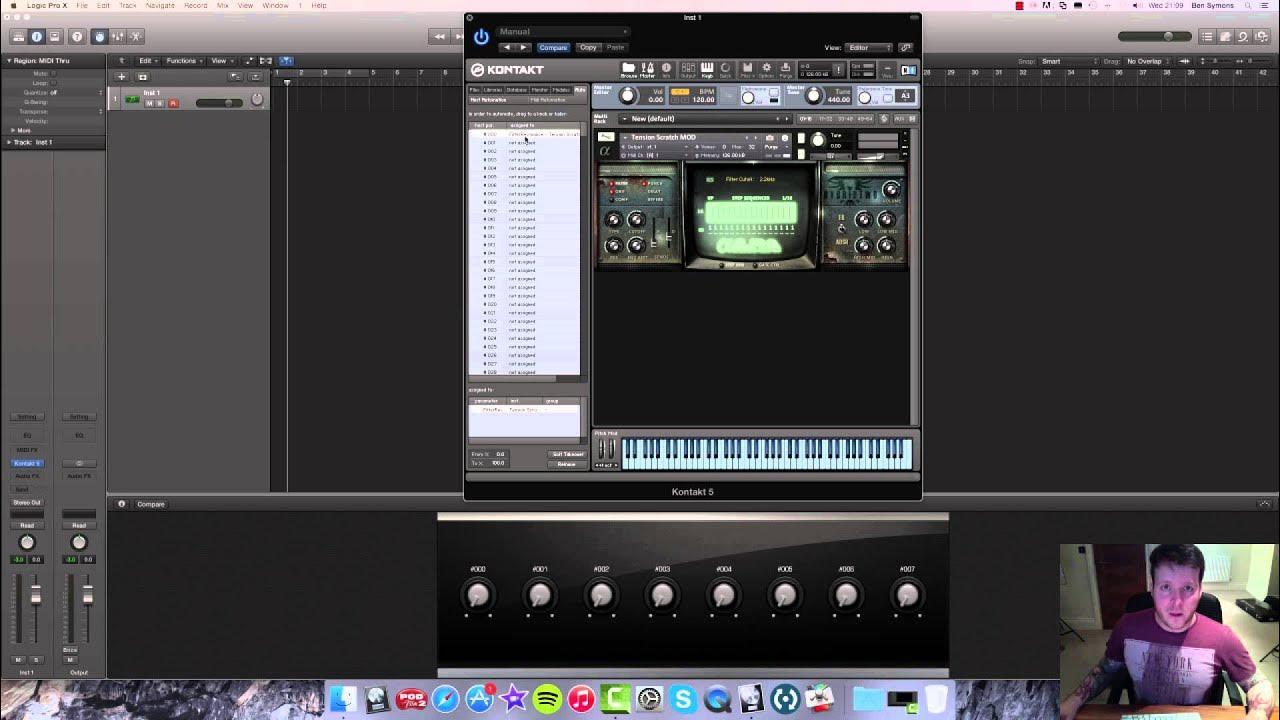The width and height of the screenshot is (1280, 720).
Task: Select the previous preset arrow button
Action: point(506,47)
